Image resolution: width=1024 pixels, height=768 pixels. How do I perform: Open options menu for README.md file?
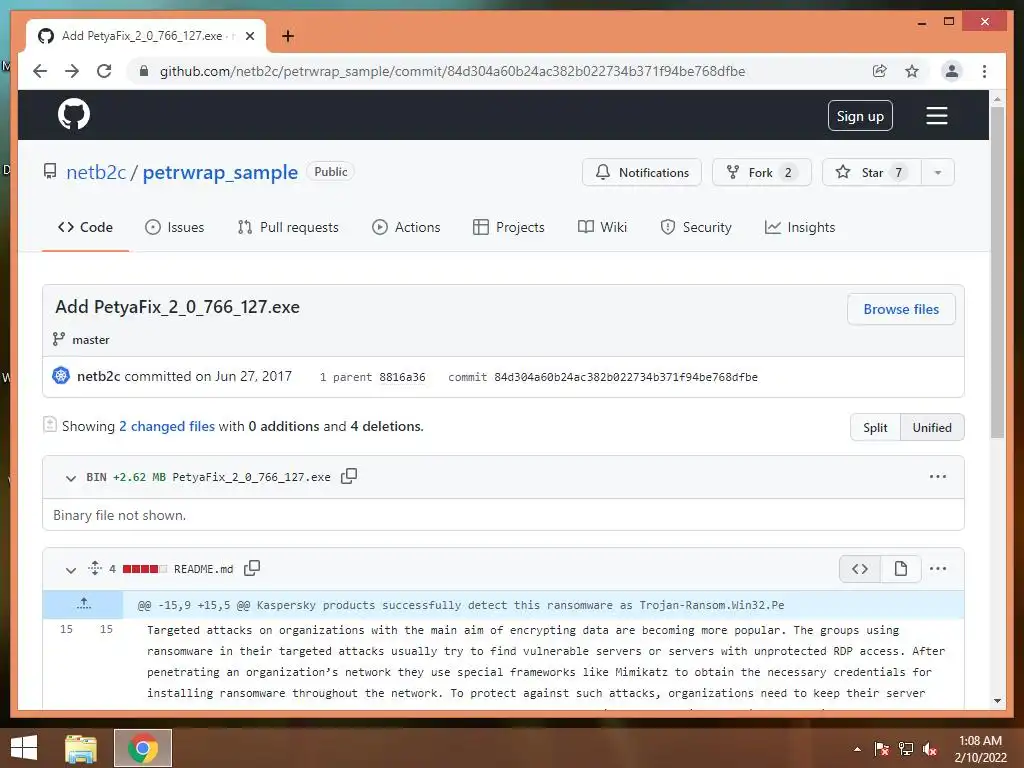click(x=938, y=569)
